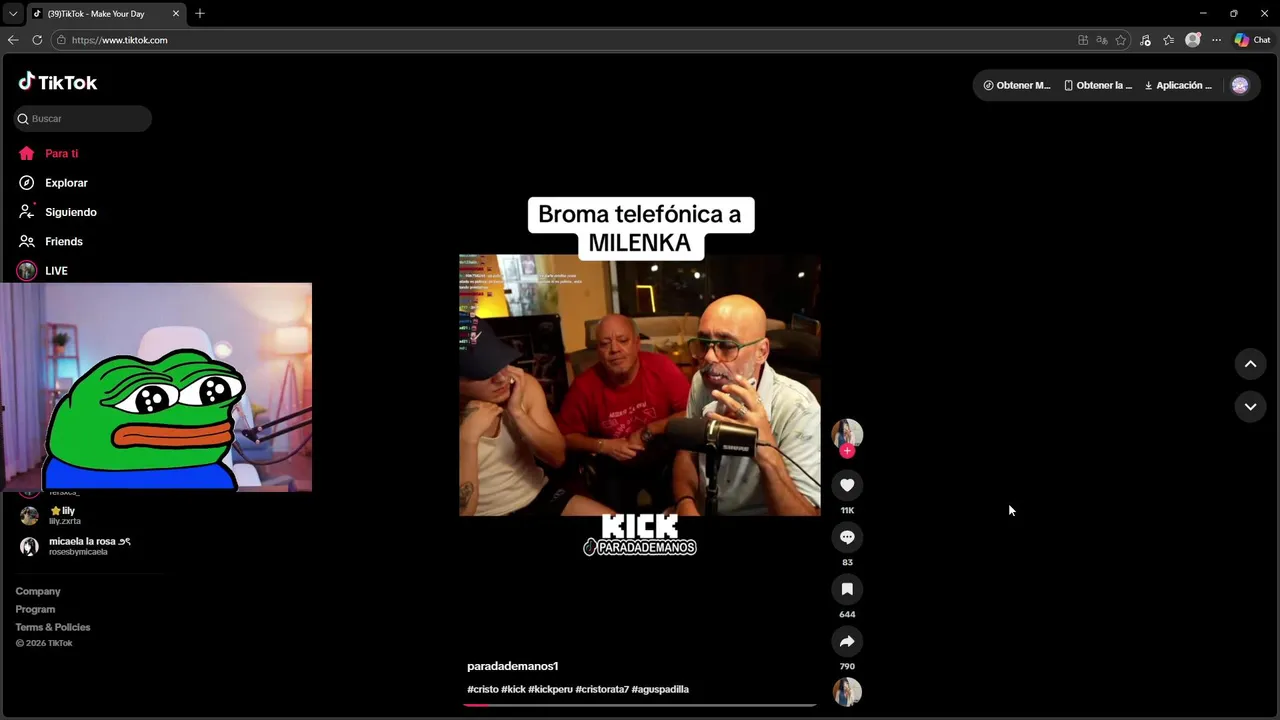Viewport: 1280px width, 720px height.
Task: Open the browser tab list dropdown
Action: coord(13,13)
